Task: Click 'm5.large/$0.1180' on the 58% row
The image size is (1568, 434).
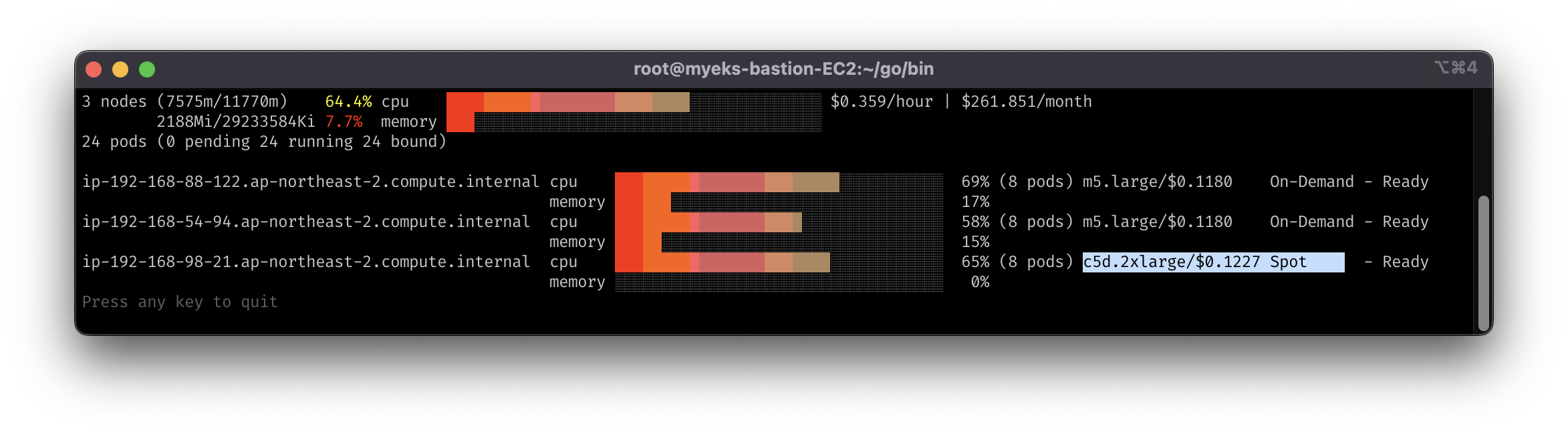Action: 1157,222
